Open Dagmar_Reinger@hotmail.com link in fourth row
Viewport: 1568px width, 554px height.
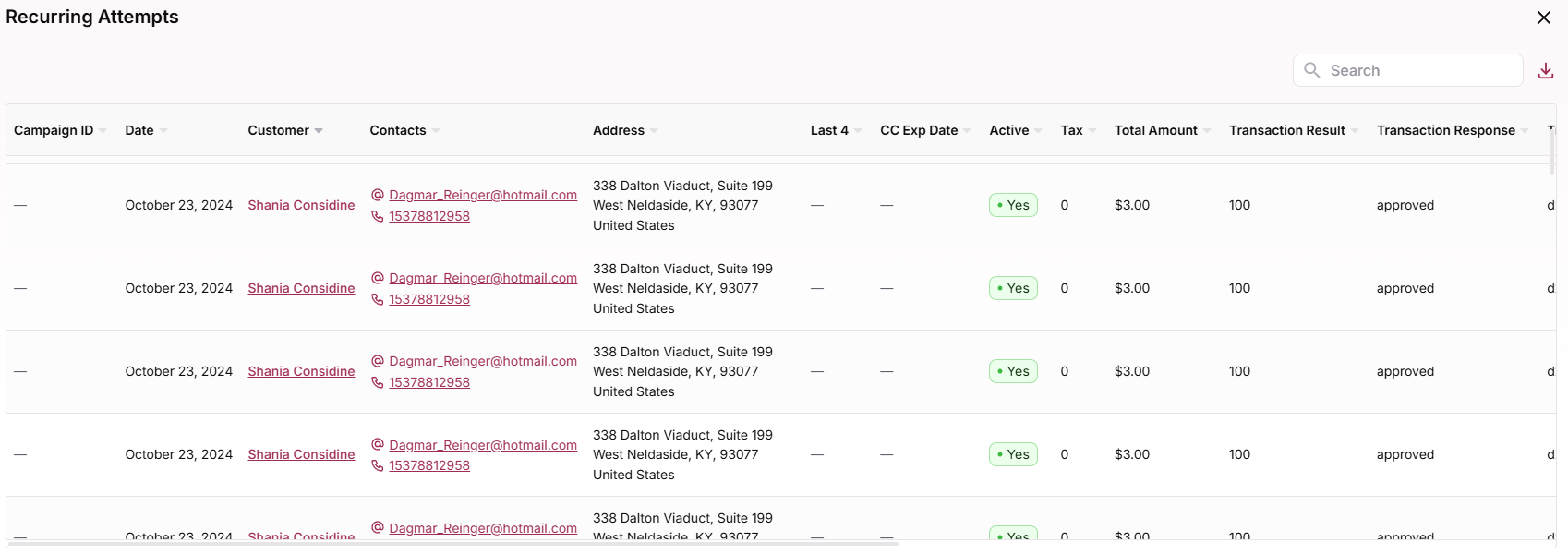tap(483, 445)
